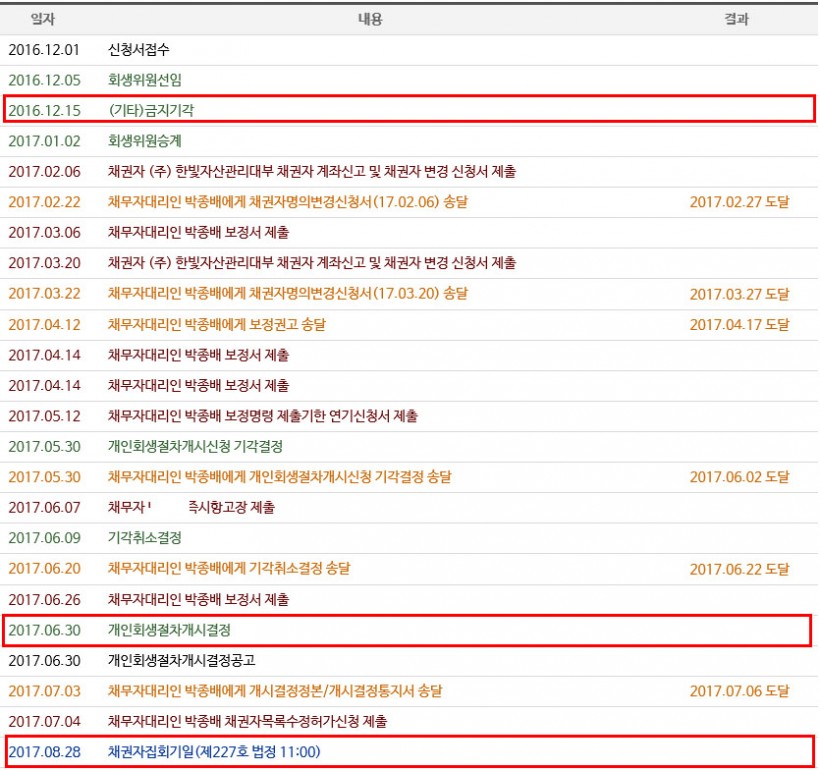Click the result 2017.02.27 도달
The width and height of the screenshot is (820, 771).
point(739,202)
